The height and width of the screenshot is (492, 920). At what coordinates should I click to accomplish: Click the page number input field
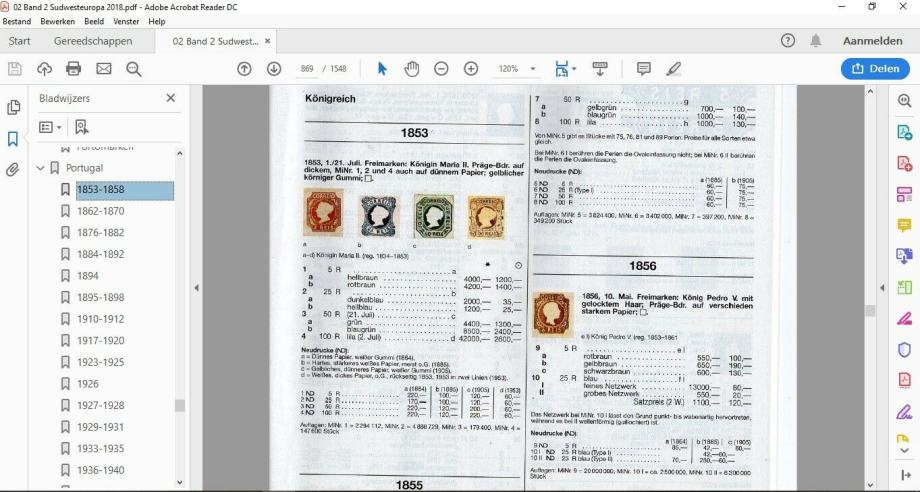pyautogui.click(x=307, y=69)
